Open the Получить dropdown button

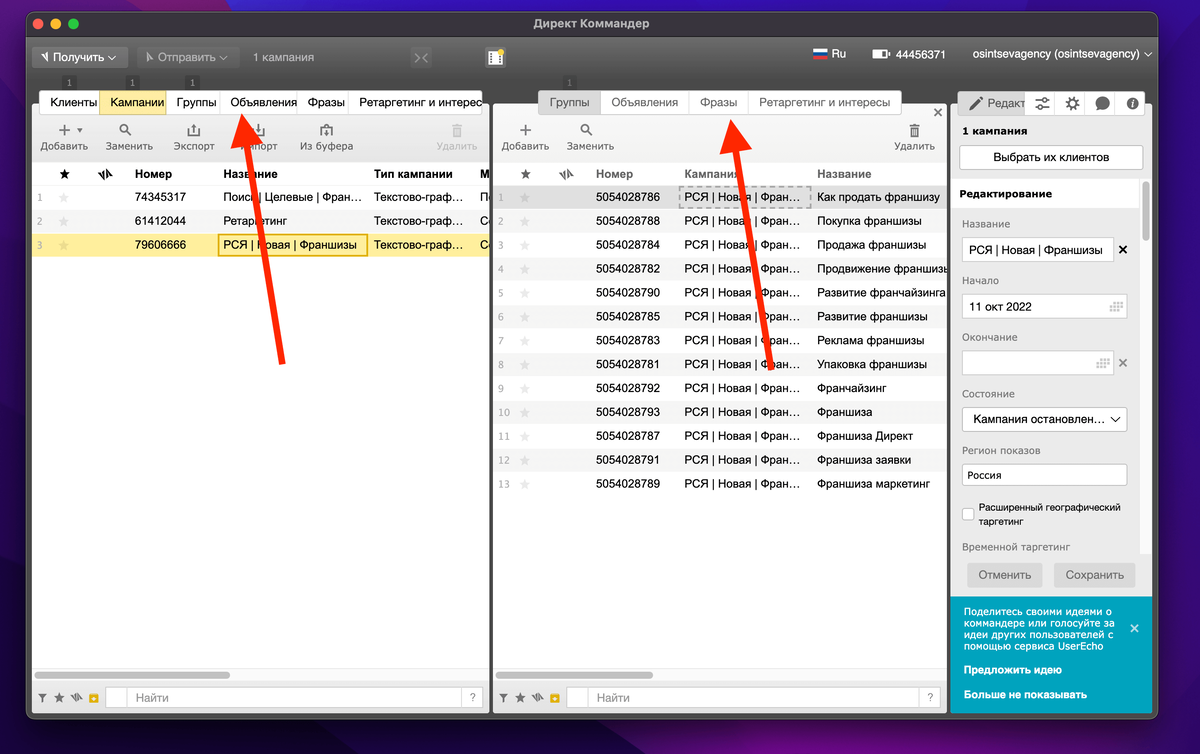(x=80, y=57)
